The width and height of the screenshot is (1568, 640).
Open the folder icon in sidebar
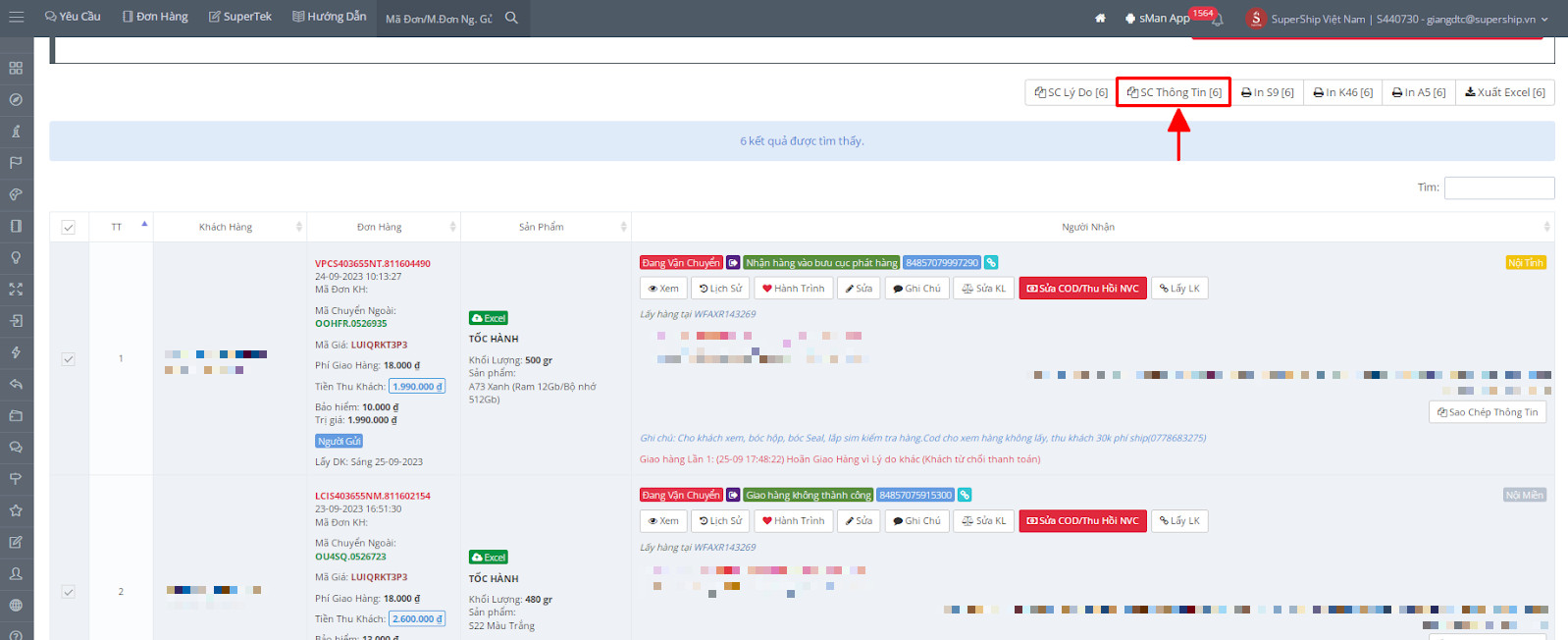16,415
